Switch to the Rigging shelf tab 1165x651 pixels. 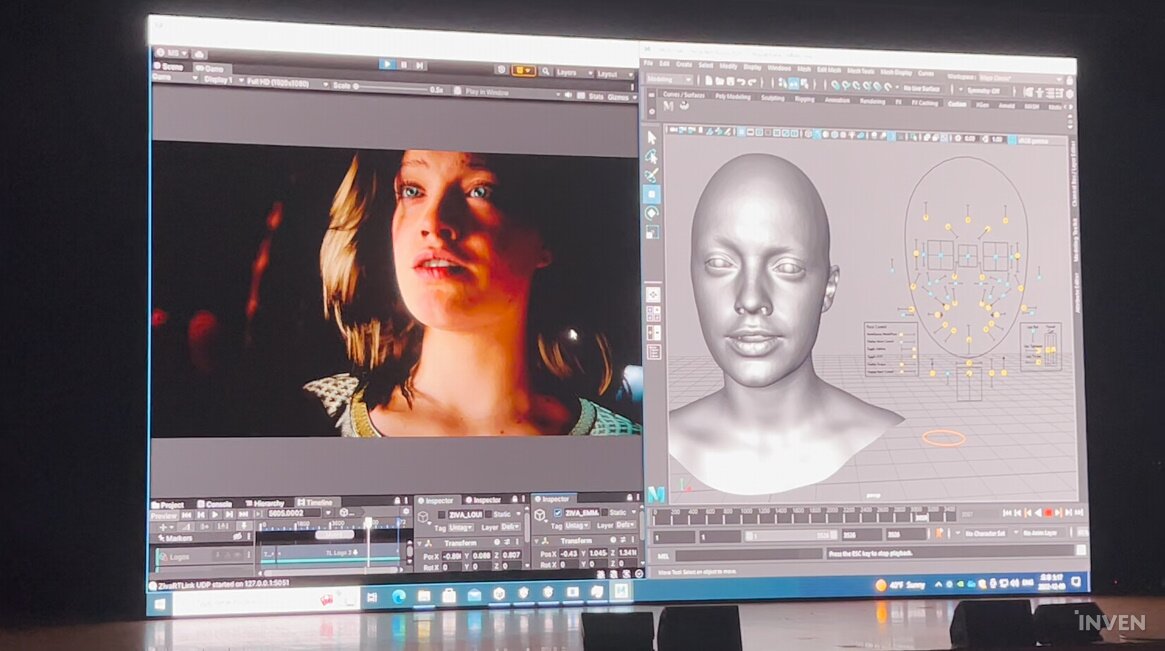click(803, 99)
